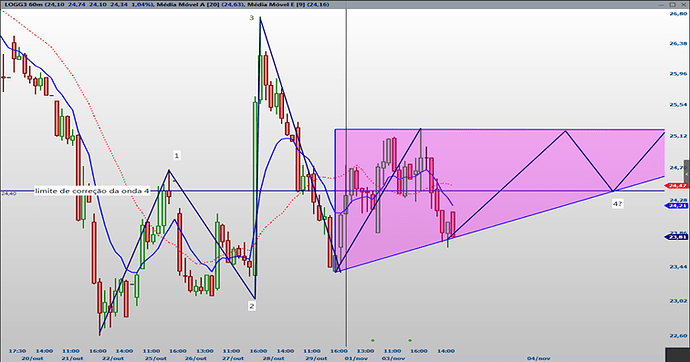Maximize the chart window
This screenshot has width=690, height=362.
(672, 4)
